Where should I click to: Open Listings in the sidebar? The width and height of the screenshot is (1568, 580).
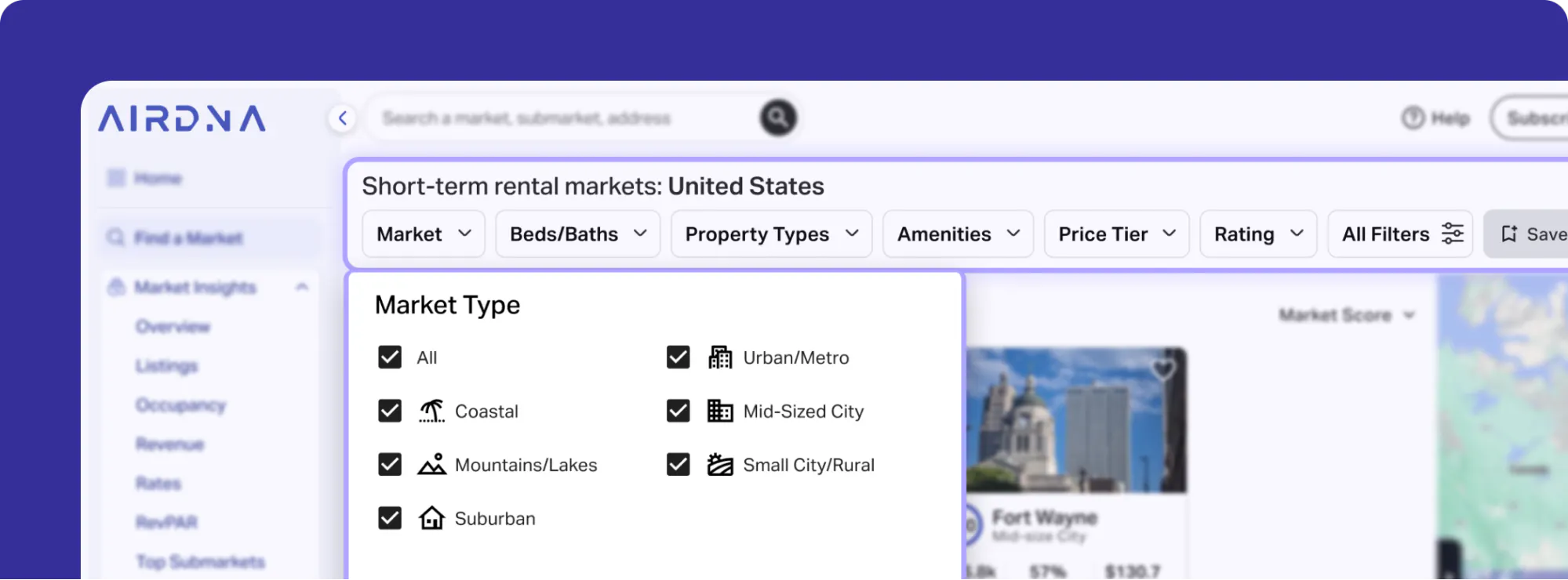coord(166,365)
